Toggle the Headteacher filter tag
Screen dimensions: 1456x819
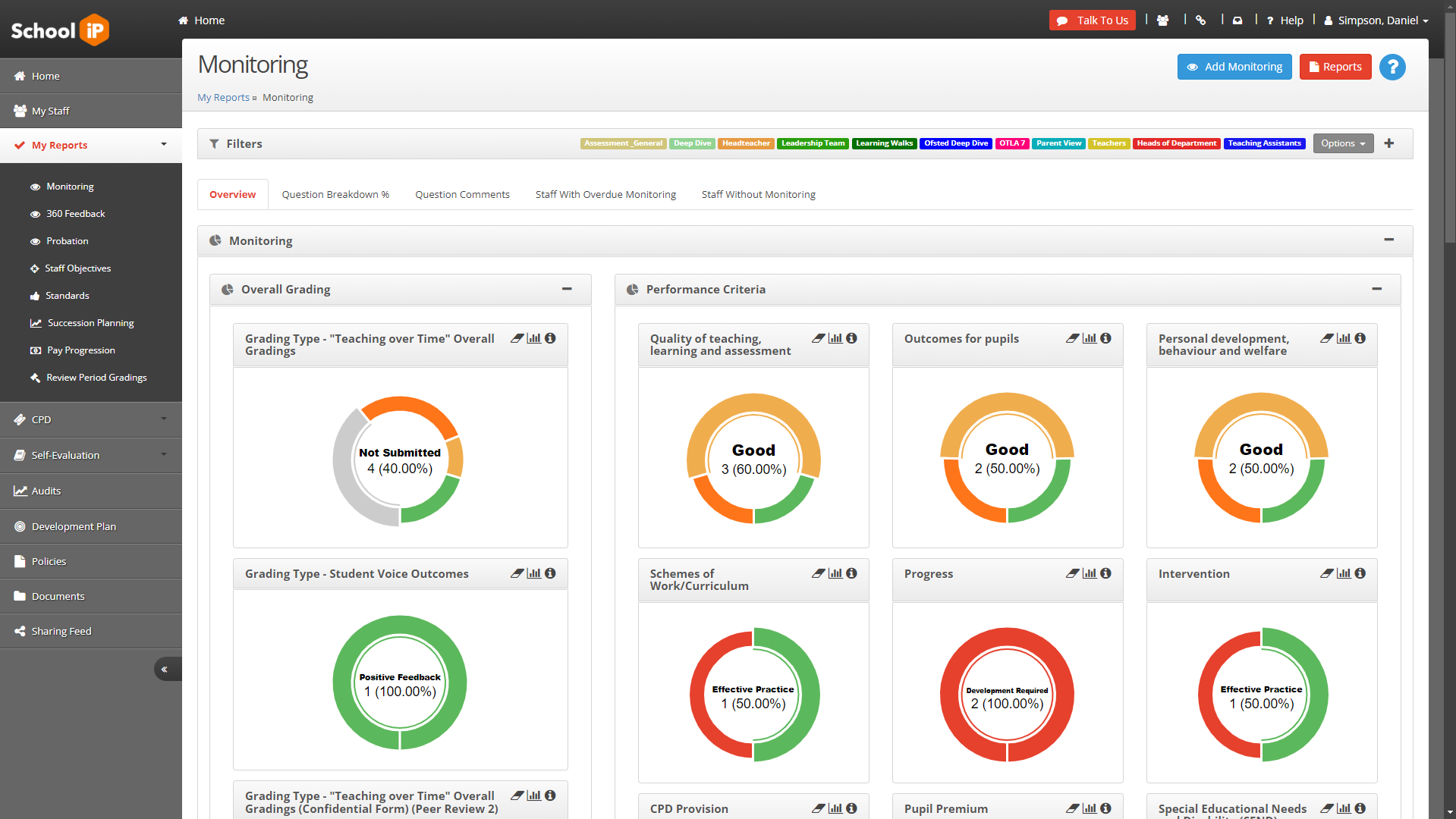[747, 143]
